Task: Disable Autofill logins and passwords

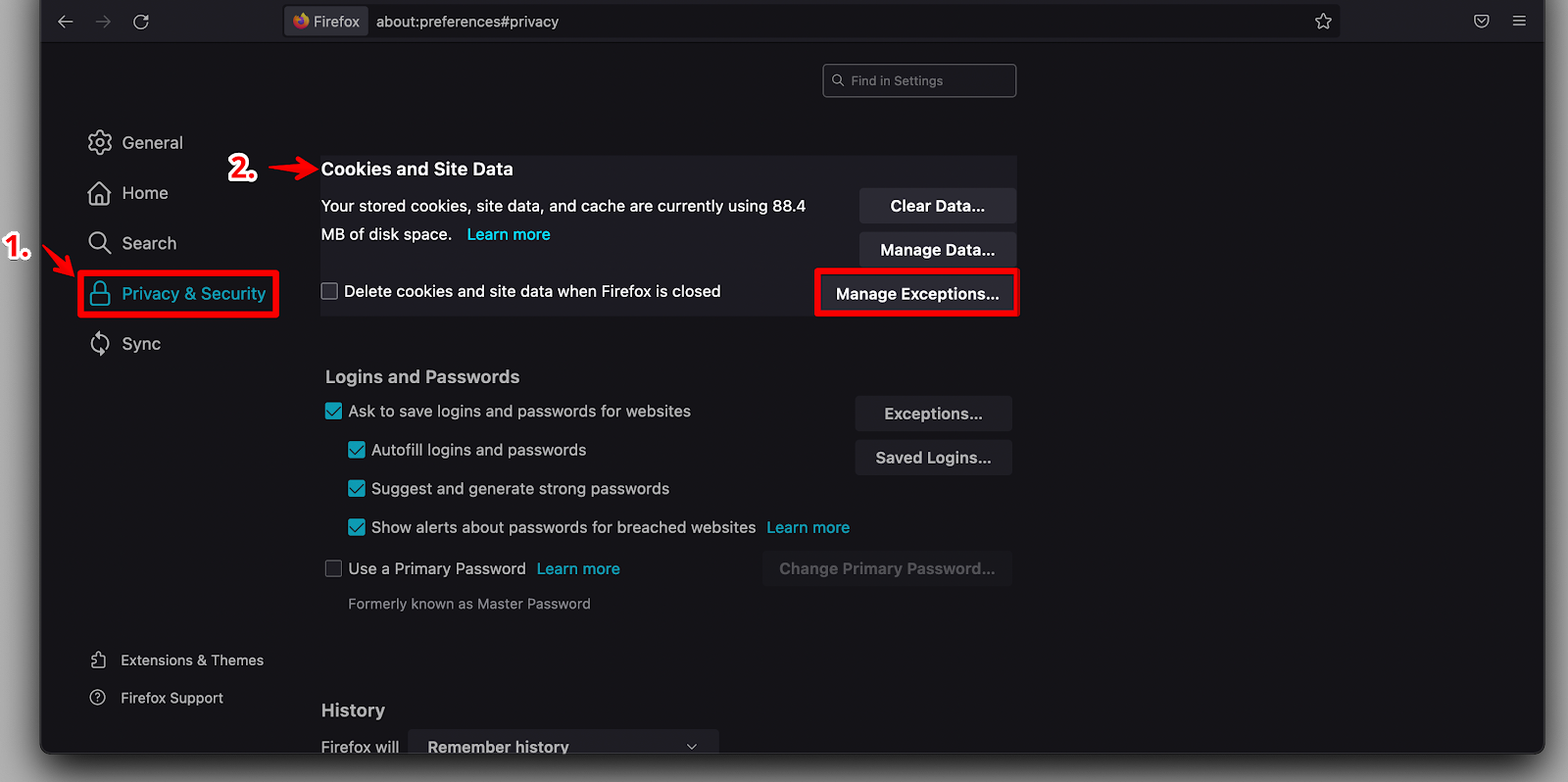Action: coord(357,450)
